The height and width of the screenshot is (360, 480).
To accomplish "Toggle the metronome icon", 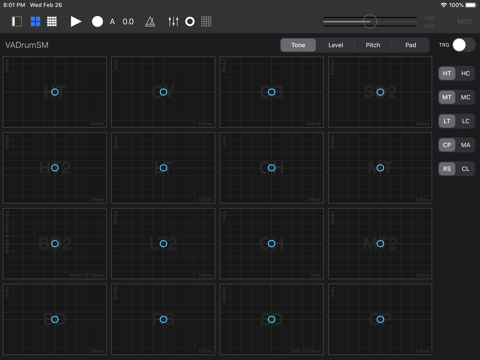I will pos(150,22).
